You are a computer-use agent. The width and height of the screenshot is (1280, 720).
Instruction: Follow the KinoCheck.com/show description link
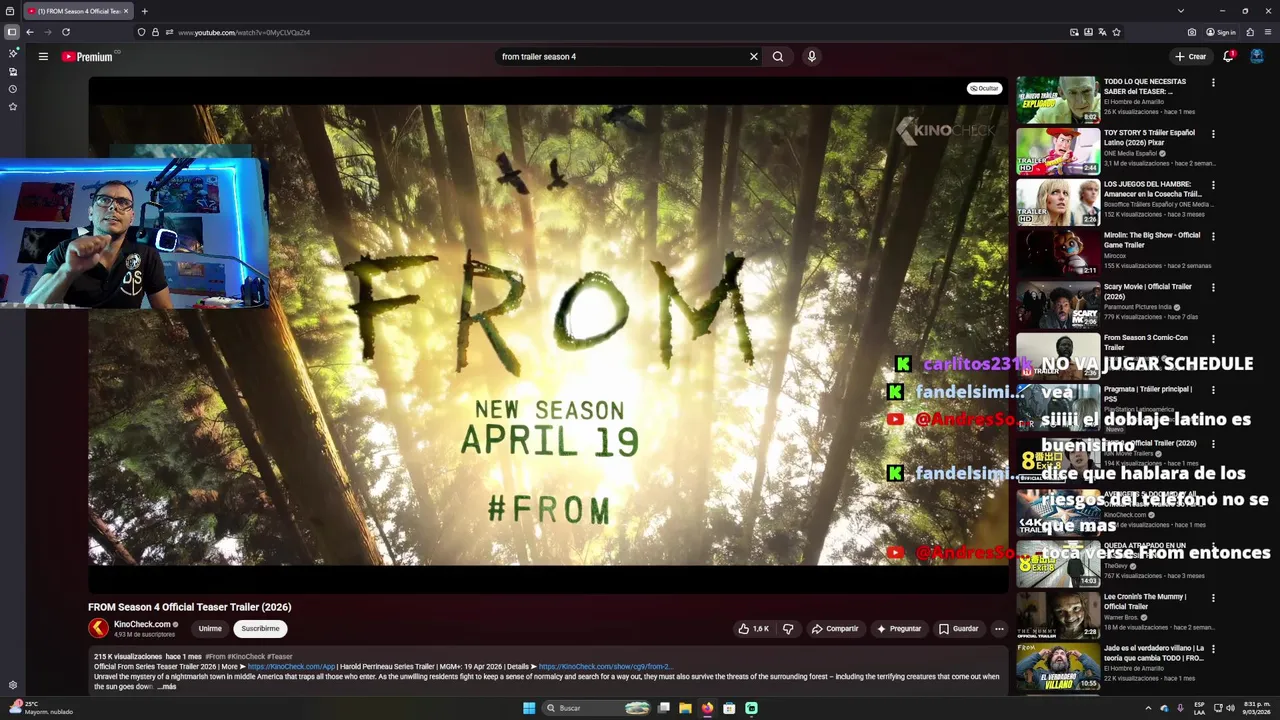pyautogui.click(x=605, y=666)
